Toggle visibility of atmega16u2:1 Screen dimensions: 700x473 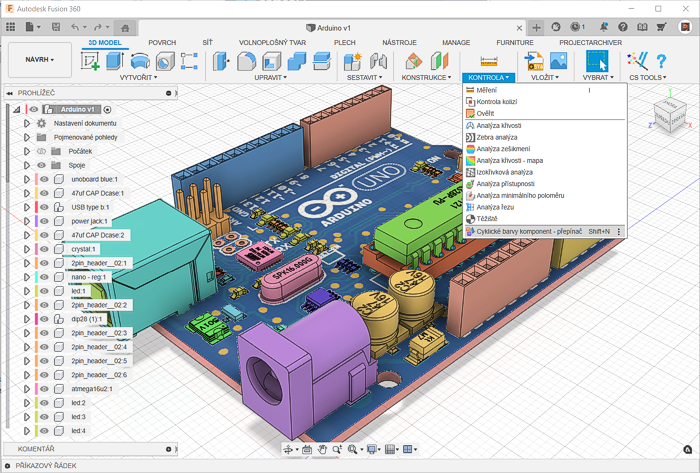pyautogui.click(x=44, y=389)
